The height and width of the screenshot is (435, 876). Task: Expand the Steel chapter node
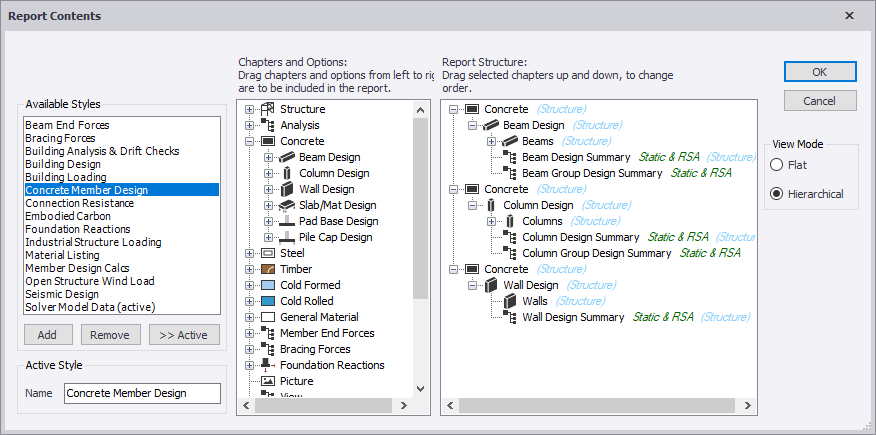[x=249, y=253]
